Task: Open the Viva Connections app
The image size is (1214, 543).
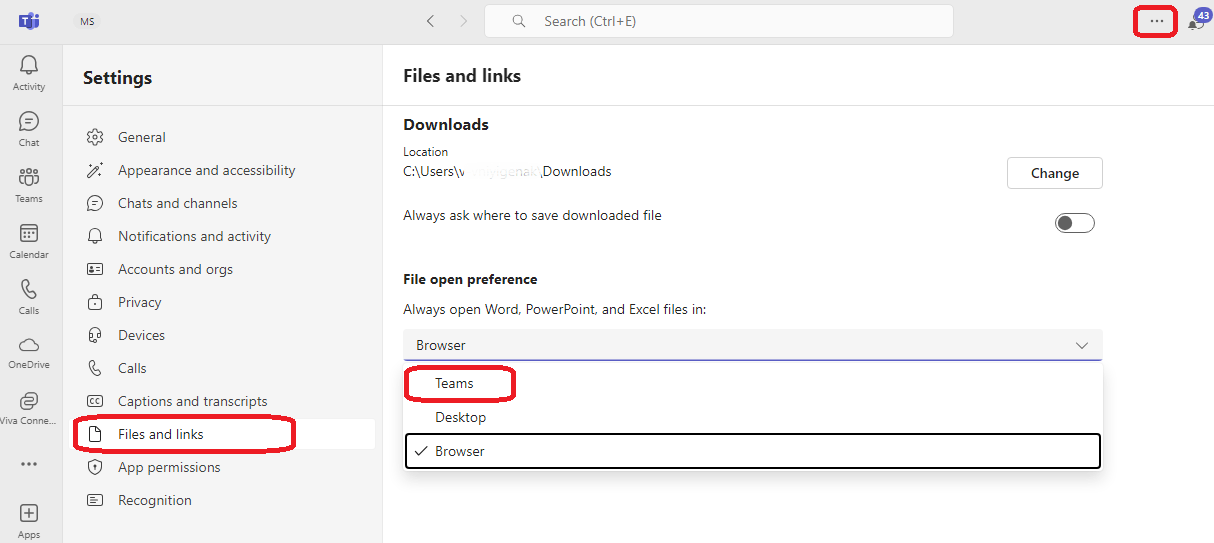Action: pos(29,408)
